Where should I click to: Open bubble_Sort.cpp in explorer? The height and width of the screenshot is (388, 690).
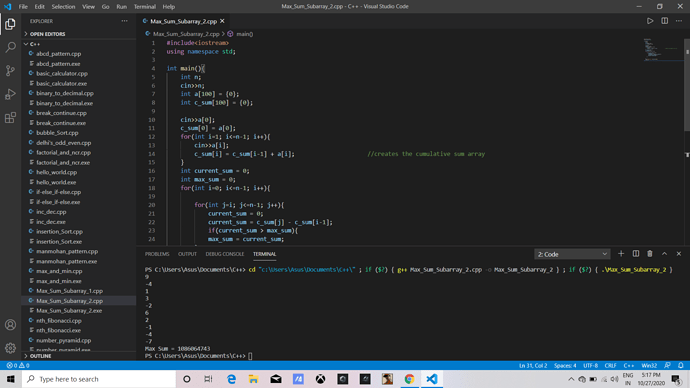click(x=57, y=132)
